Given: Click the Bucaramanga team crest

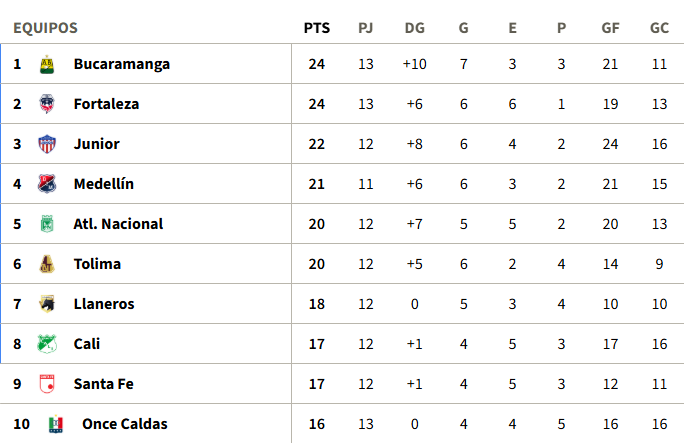Looking at the screenshot, I should tap(46, 64).
